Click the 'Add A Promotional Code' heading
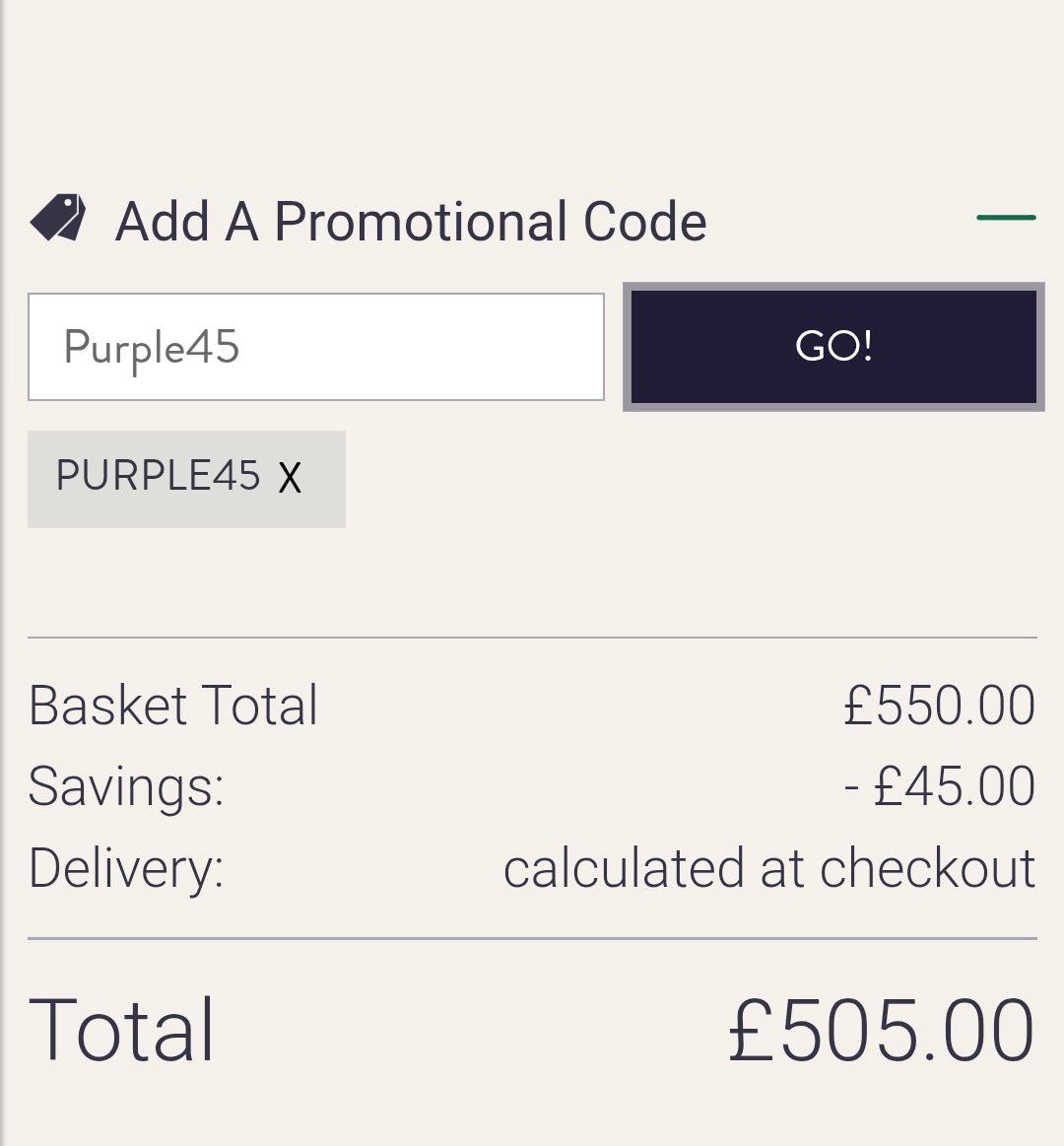Image resolution: width=1064 pixels, height=1146 pixels. (x=411, y=222)
